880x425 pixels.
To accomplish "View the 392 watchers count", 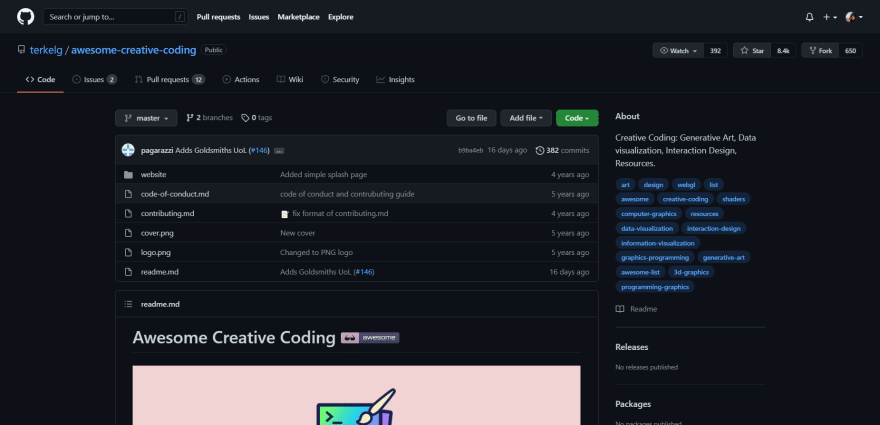I will coord(716,51).
